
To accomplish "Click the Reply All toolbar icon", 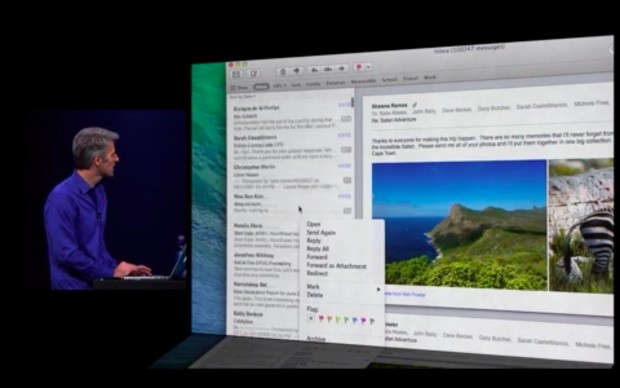I will click(x=328, y=69).
